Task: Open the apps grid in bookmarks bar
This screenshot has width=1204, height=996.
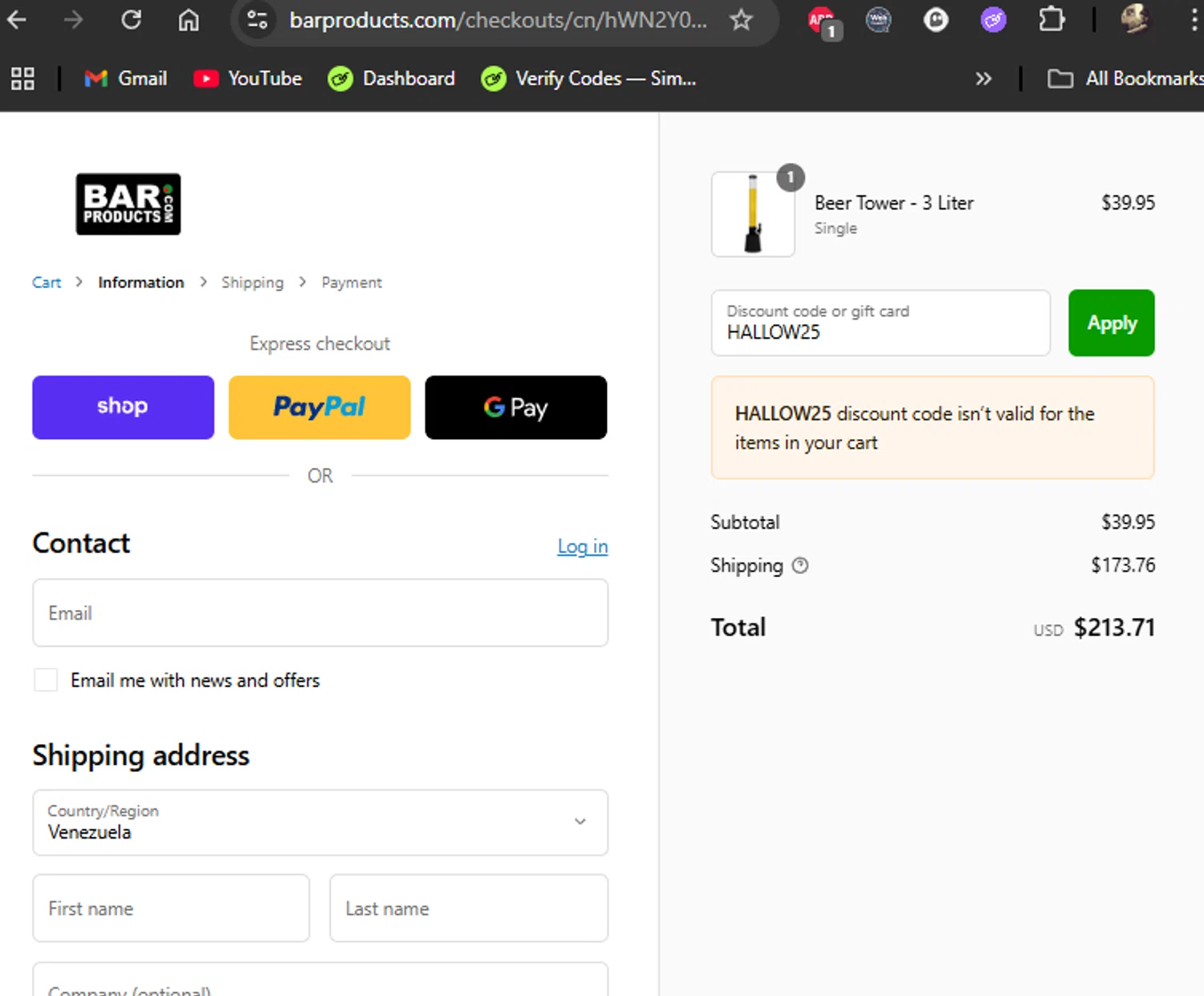Action: 22,79
